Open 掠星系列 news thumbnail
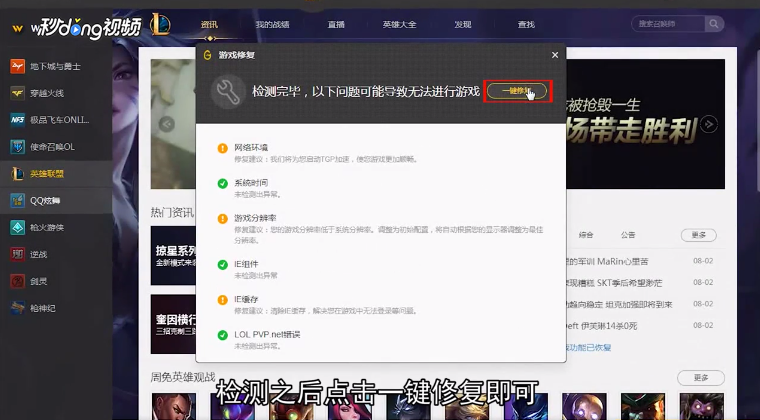 click(173, 255)
